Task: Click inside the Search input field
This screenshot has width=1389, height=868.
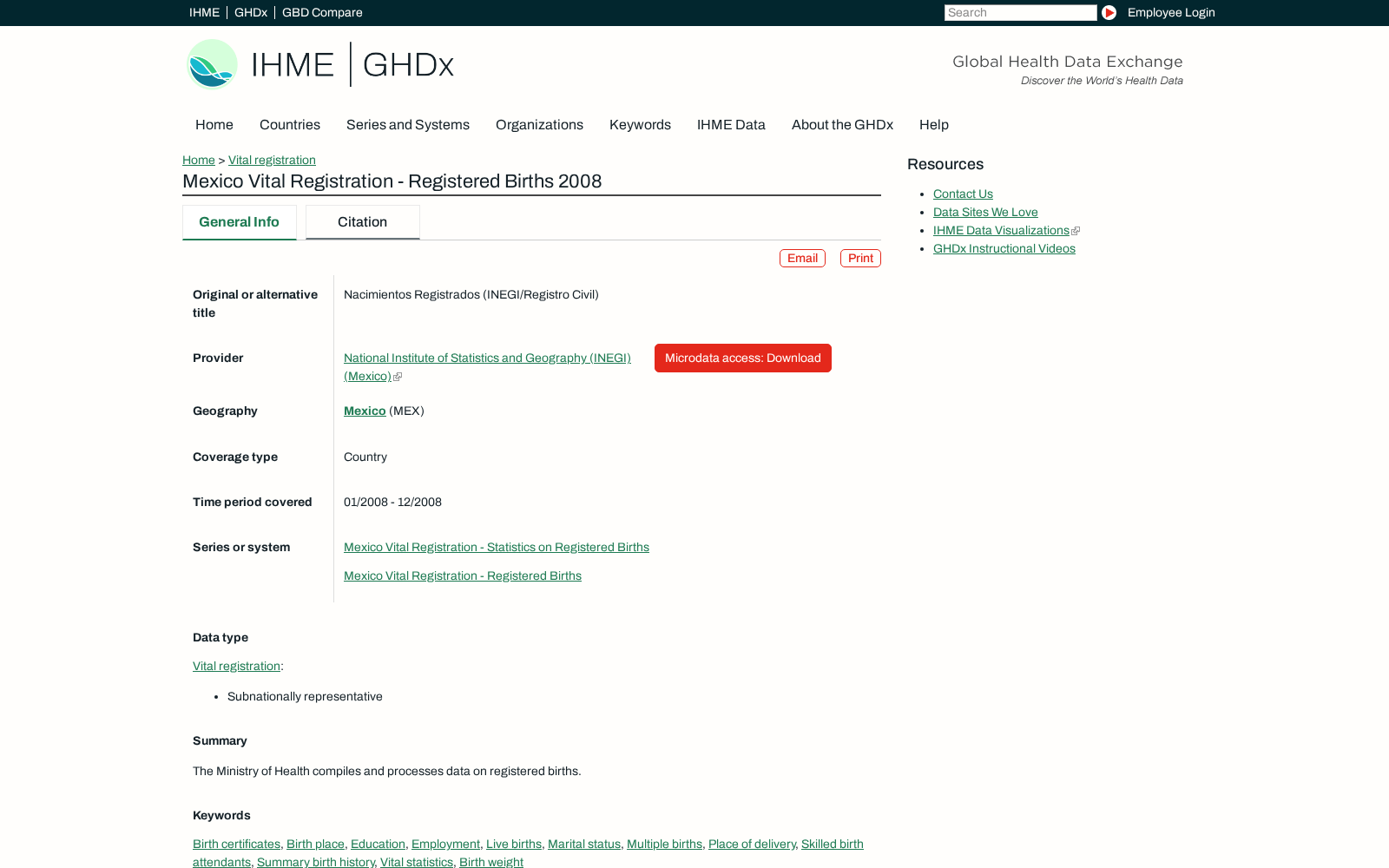Action: (x=1020, y=12)
